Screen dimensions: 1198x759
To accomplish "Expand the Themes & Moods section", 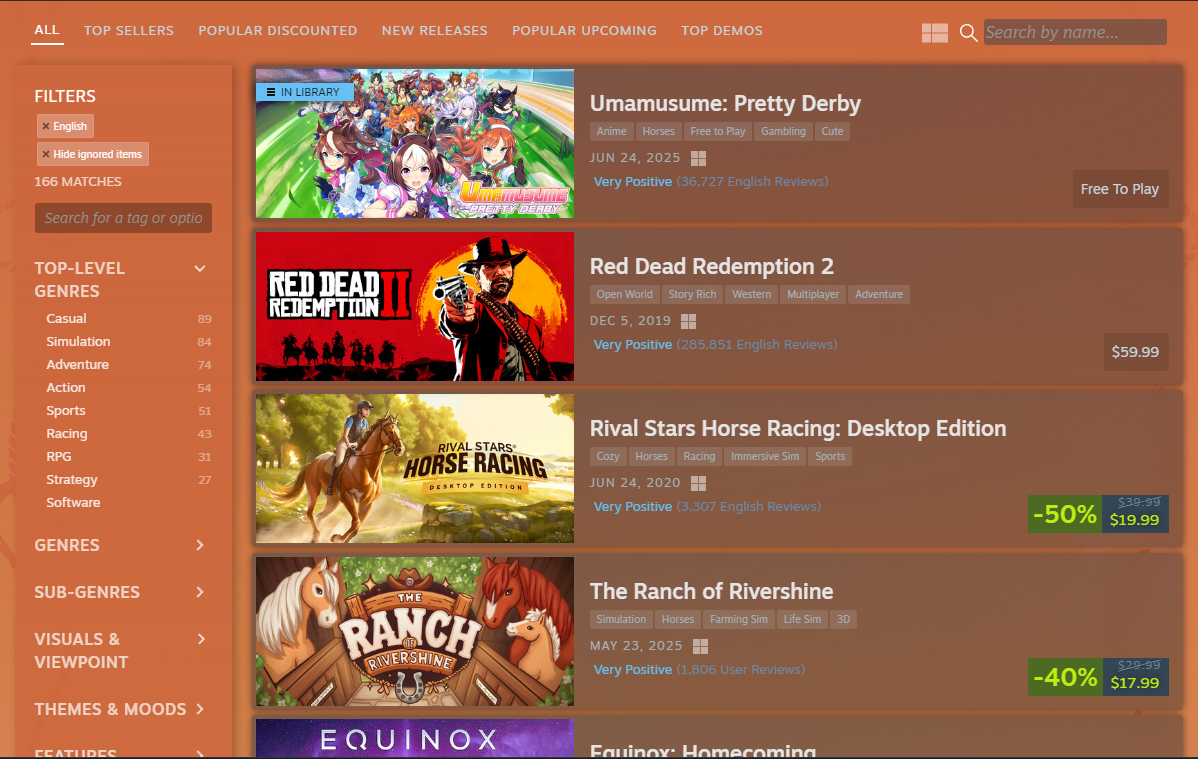I will tap(200, 709).
